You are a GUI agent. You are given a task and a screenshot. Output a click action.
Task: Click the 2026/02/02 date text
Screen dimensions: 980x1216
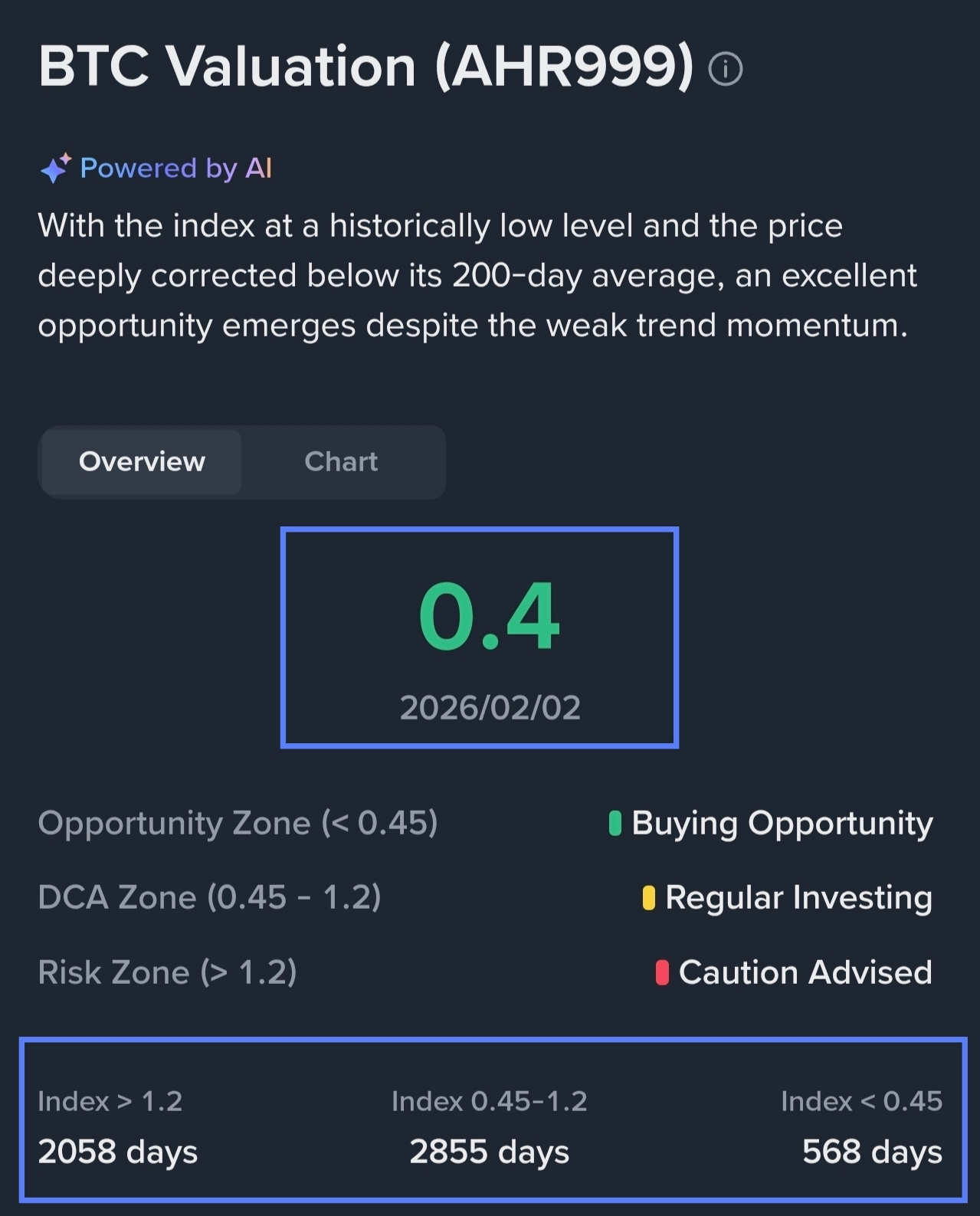(x=490, y=707)
